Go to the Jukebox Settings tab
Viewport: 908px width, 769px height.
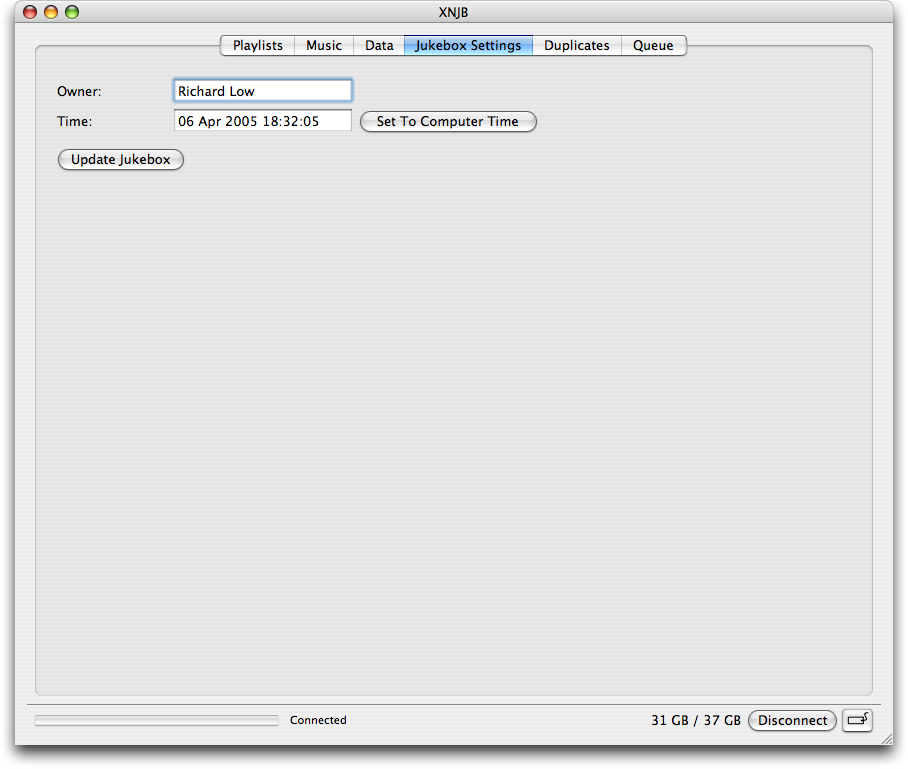tap(468, 45)
